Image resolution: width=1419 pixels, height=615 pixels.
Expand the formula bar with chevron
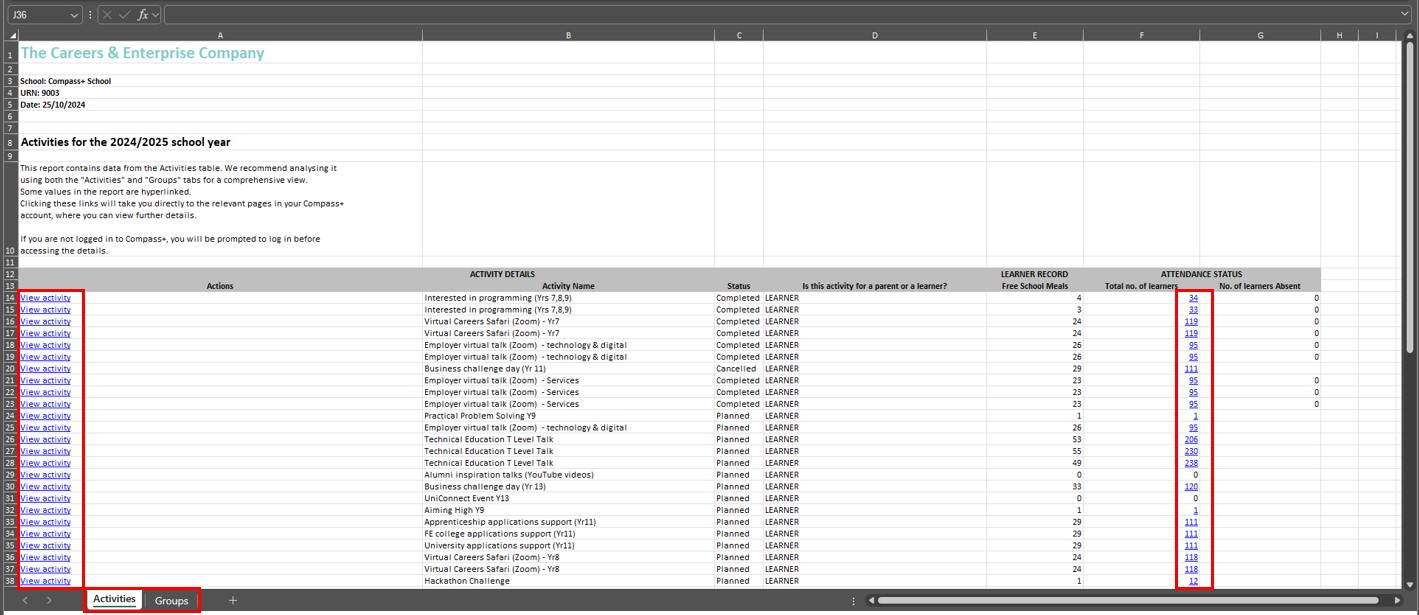(x=1405, y=15)
